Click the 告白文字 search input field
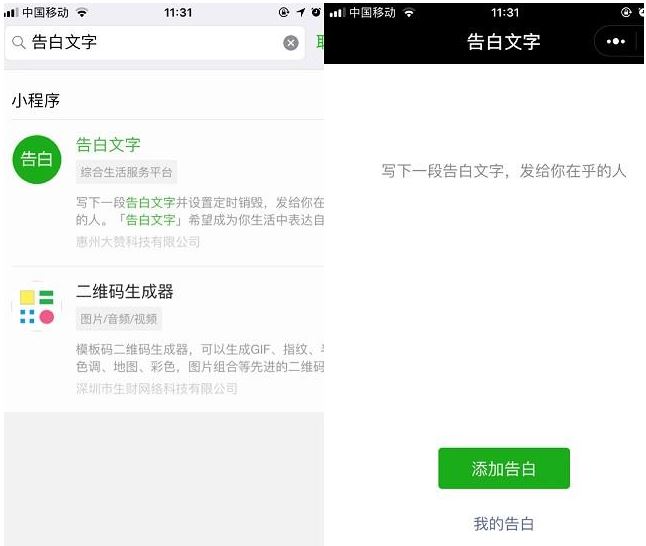Screen dimensions: 646x546 click(x=155, y=42)
